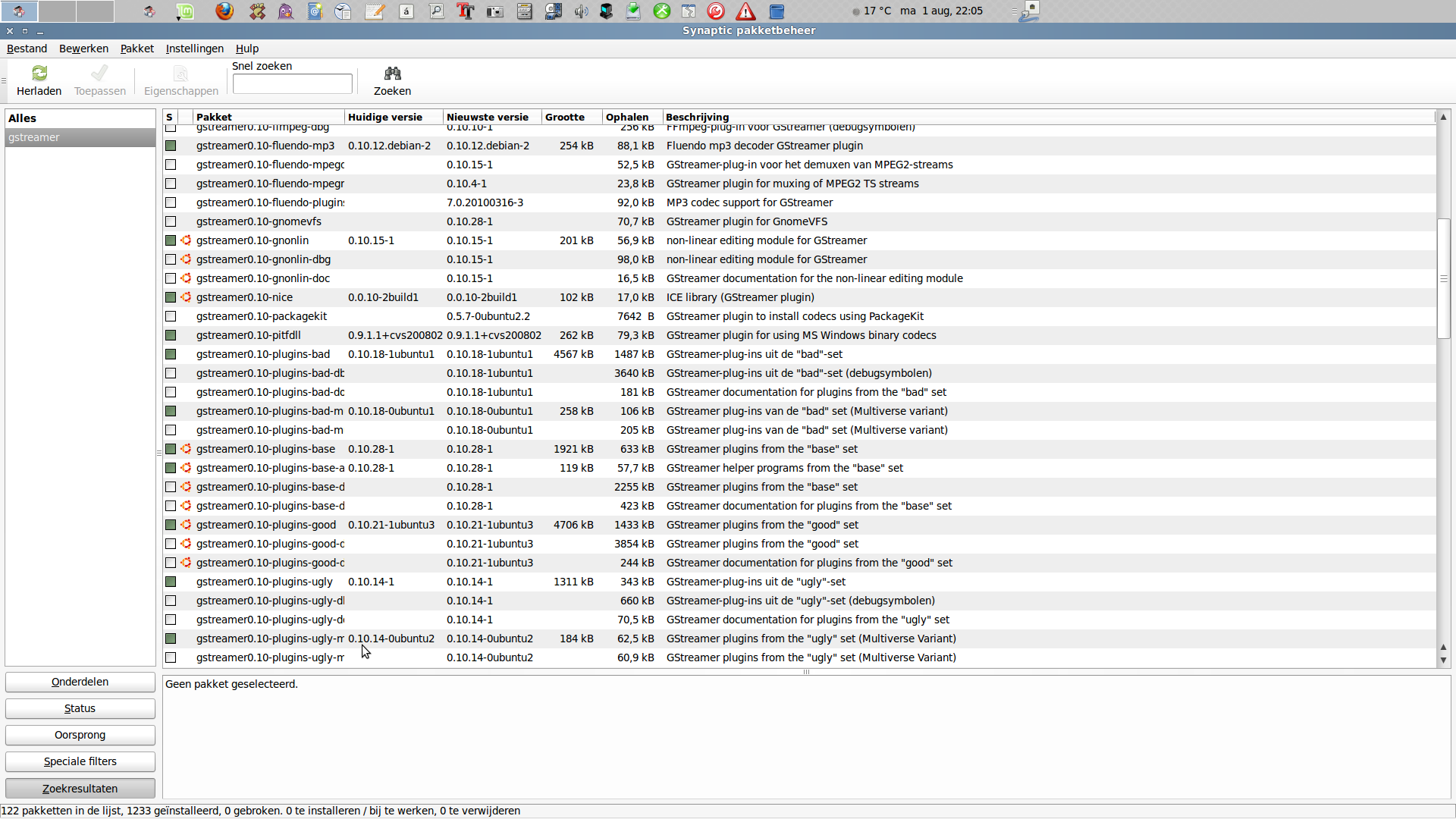Mark checkbox for gstreamer0.10-gnonlin-doc
This screenshot has width=1456, height=819.
pyautogui.click(x=171, y=278)
